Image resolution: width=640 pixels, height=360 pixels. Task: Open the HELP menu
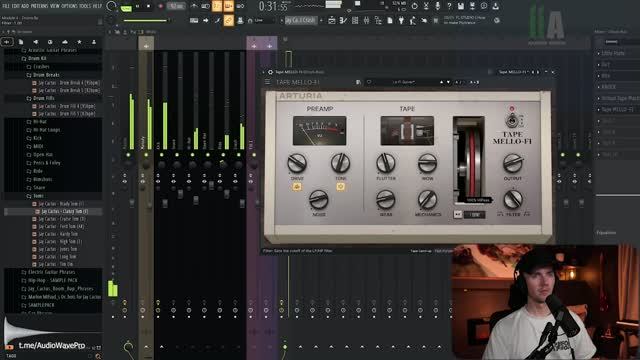(x=97, y=6)
